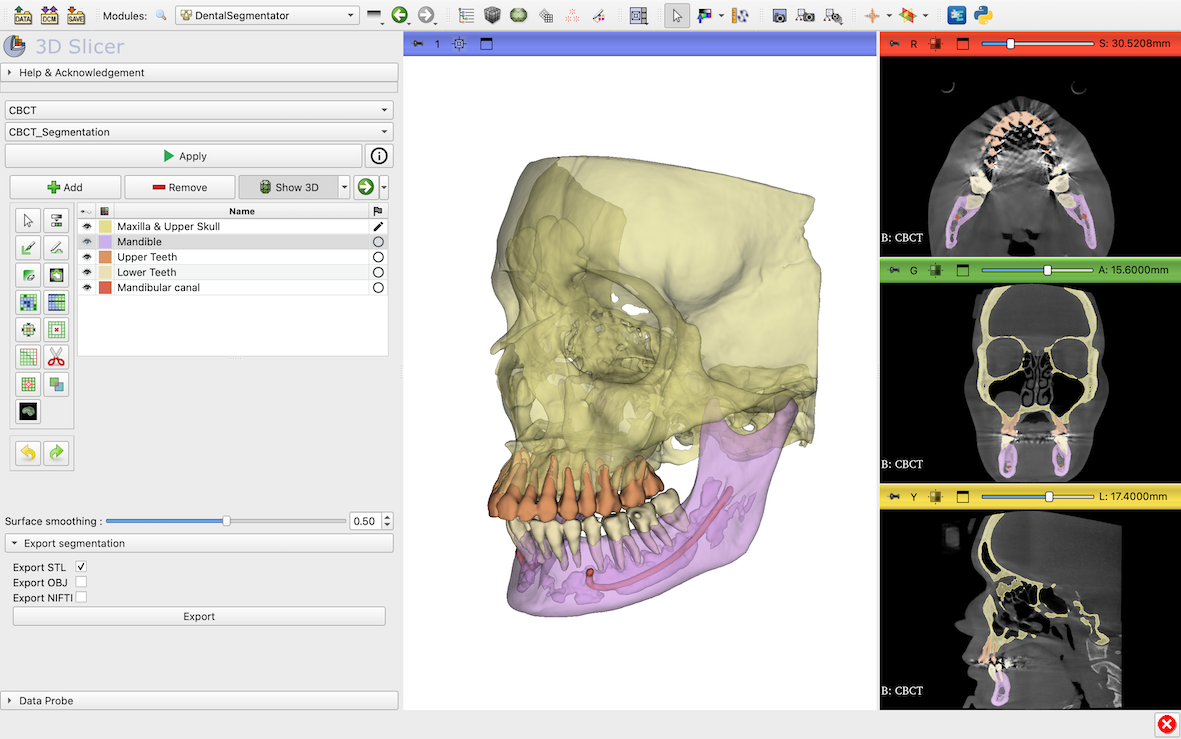
Task: Pin open the red slice view controller menu
Action: pos(895,43)
